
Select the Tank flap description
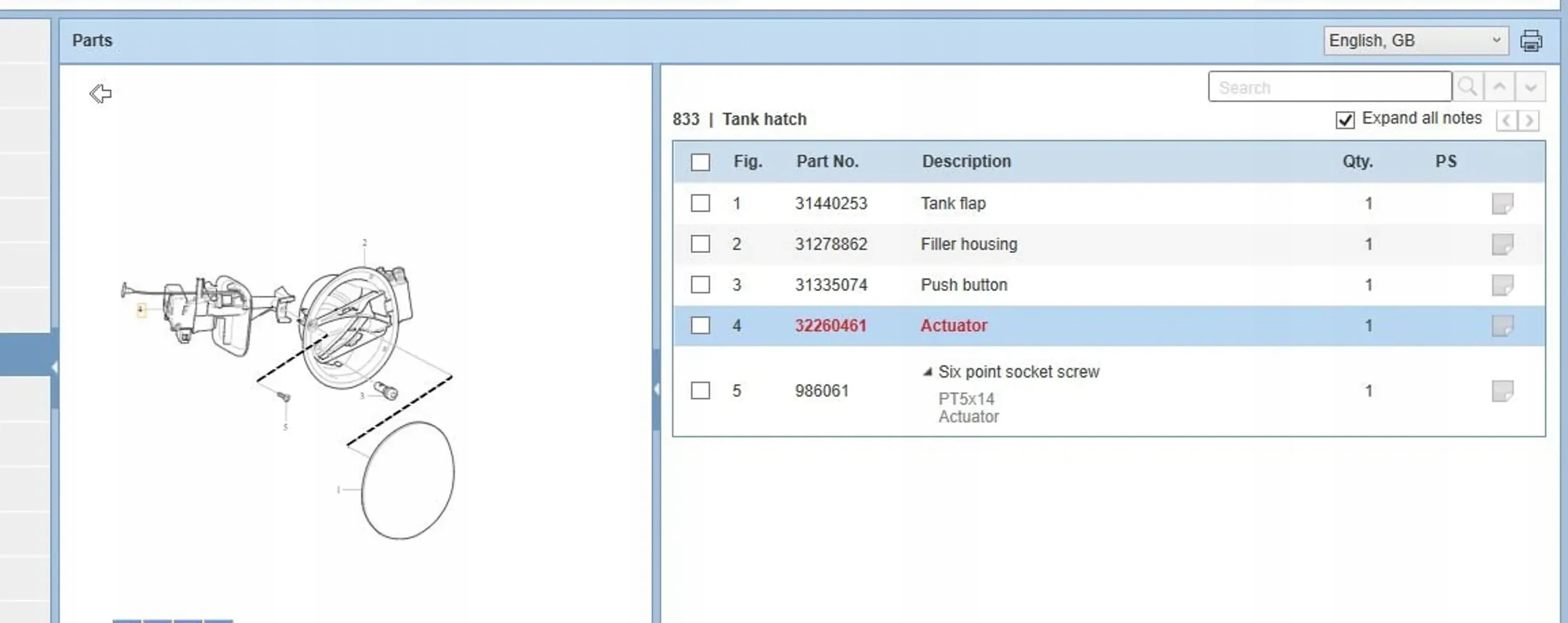point(953,203)
